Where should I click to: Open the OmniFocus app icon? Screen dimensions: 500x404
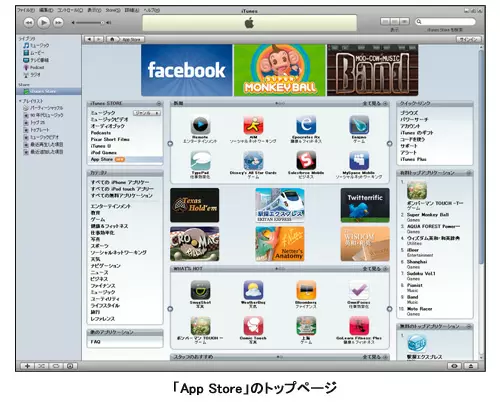click(359, 290)
